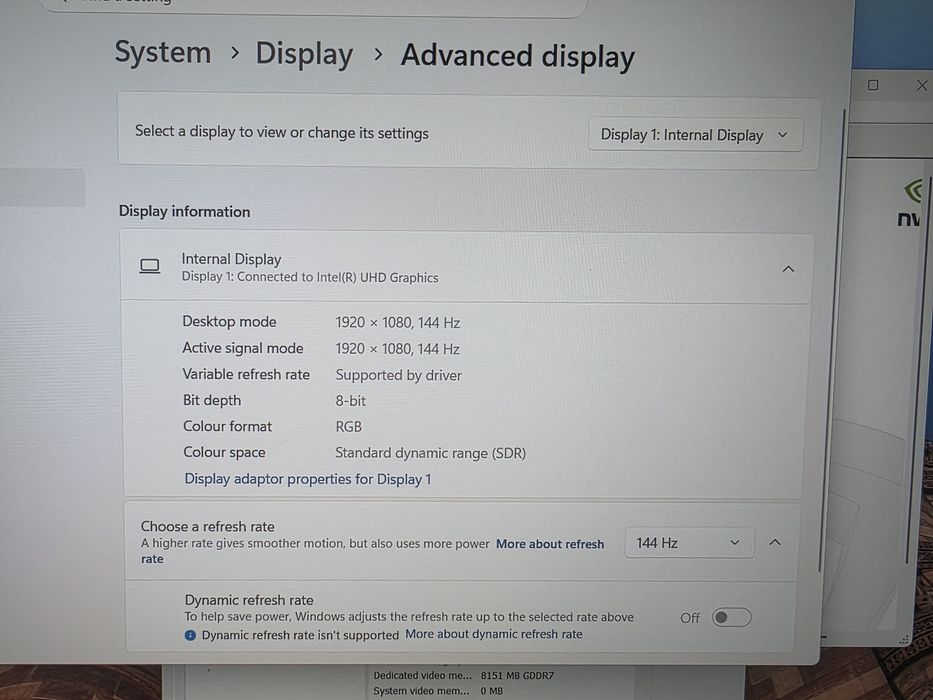Image resolution: width=933 pixels, height=700 pixels.
Task: Open the Display 1: Internal Display dropdown
Action: [695, 135]
